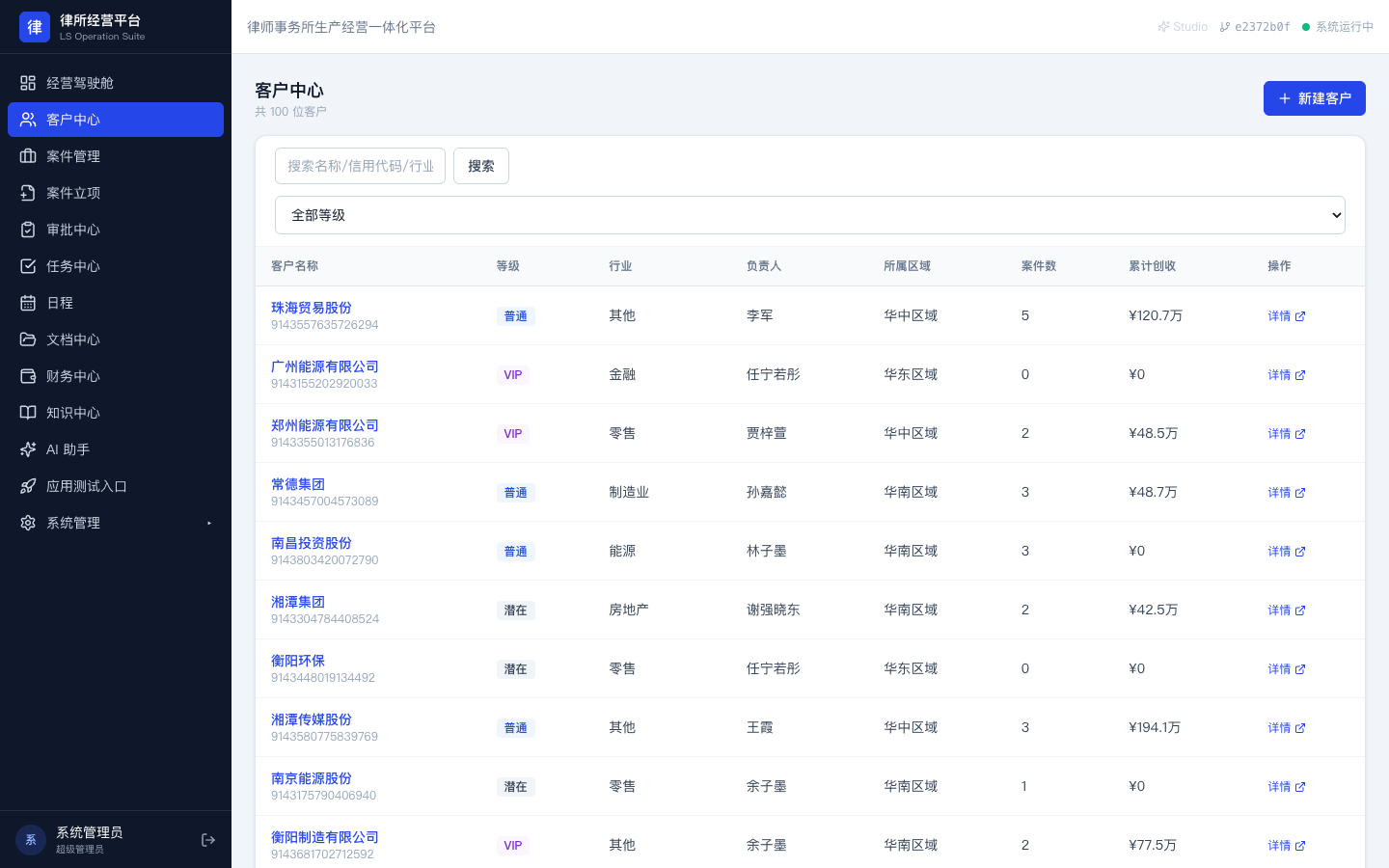Open the 应用测试入口 rocket icon

pos(28,486)
